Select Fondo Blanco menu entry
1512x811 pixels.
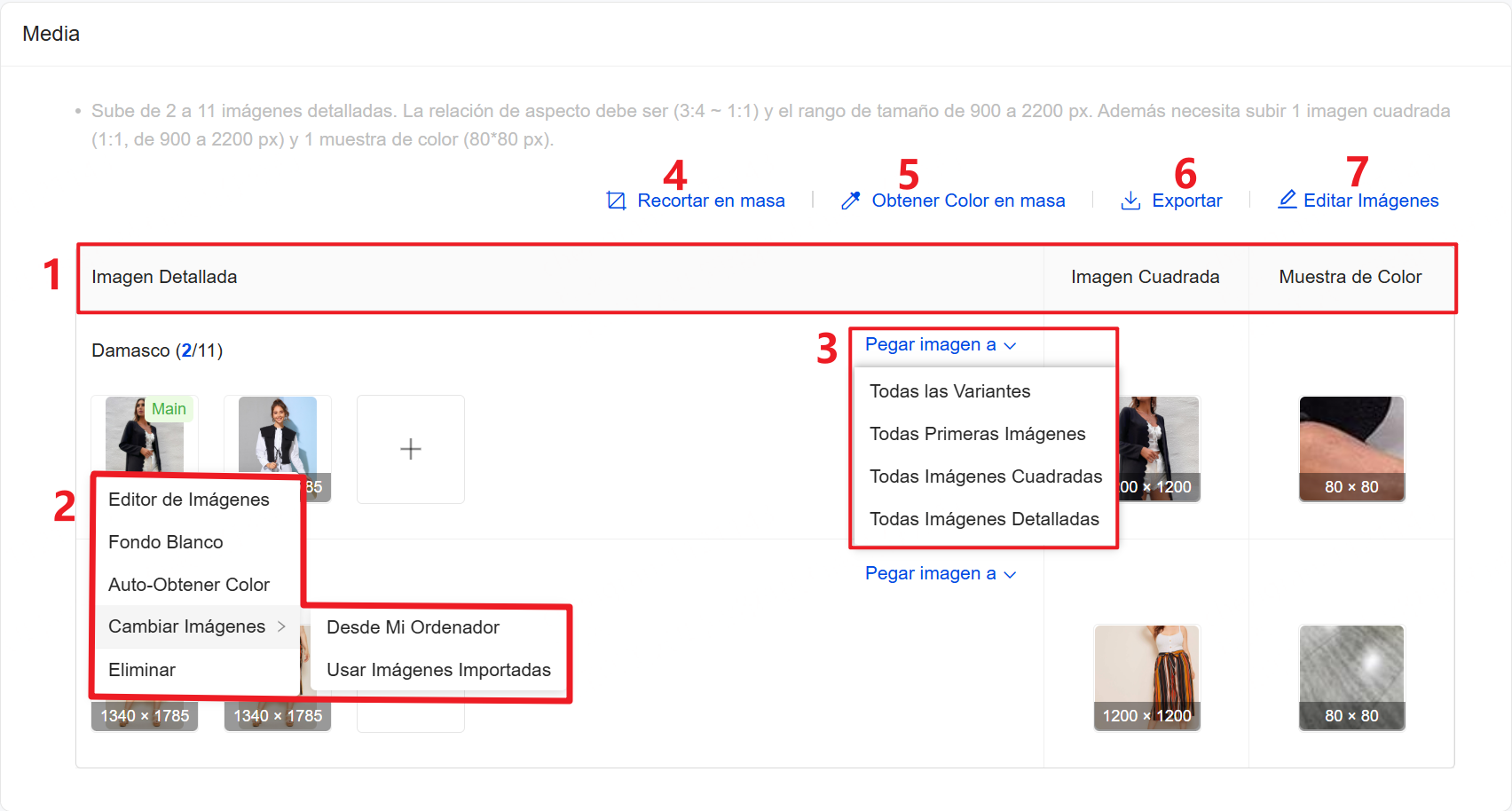[165, 542]
